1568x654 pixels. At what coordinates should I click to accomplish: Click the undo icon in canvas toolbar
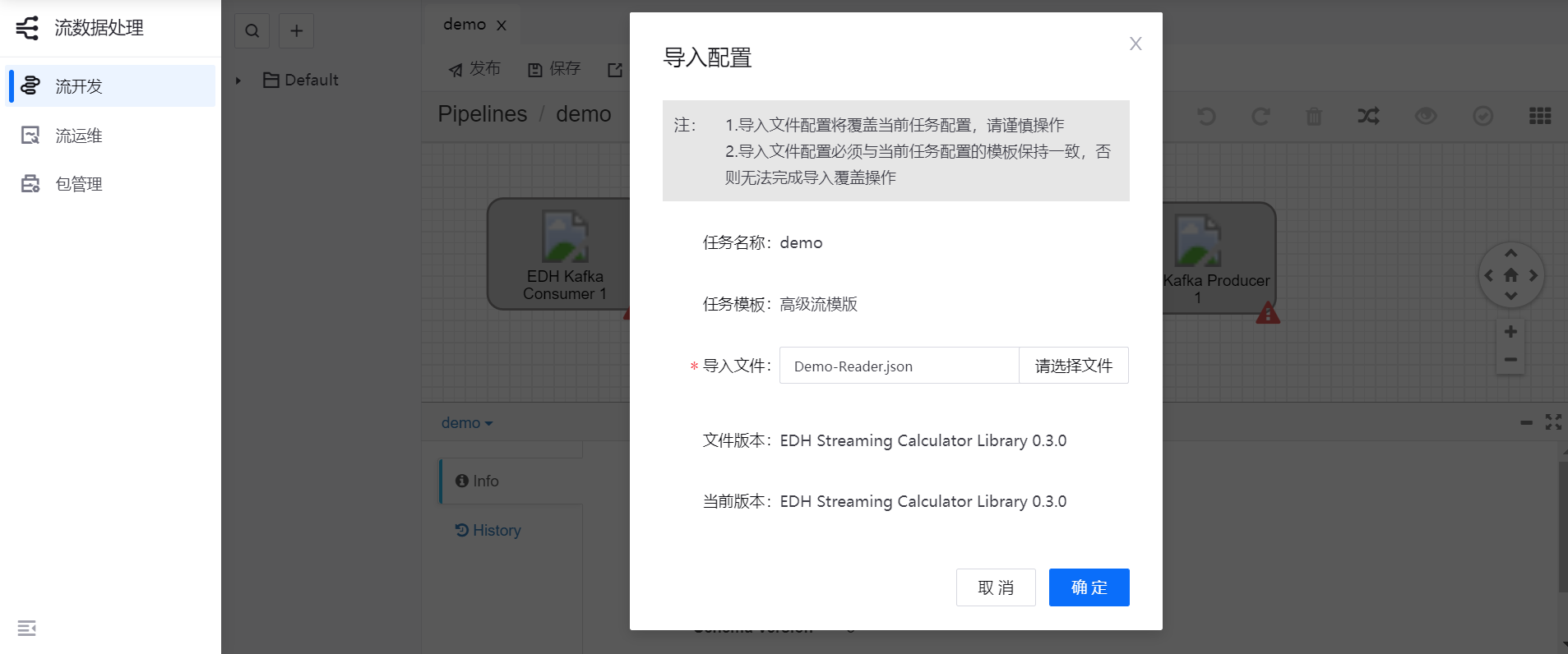point(1206,117)
